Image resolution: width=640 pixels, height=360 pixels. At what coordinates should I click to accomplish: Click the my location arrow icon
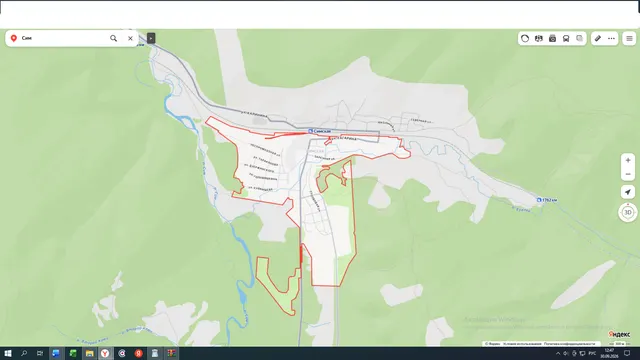[628, 192]
